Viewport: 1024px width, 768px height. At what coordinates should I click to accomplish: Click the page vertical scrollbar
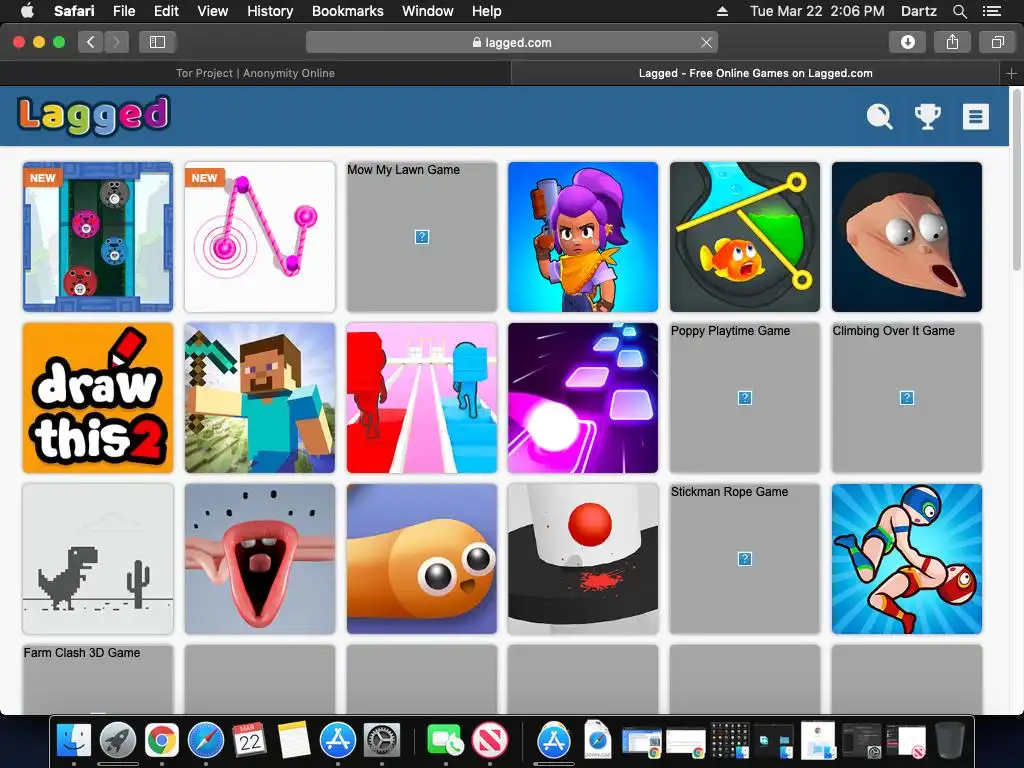point(1016,180)
